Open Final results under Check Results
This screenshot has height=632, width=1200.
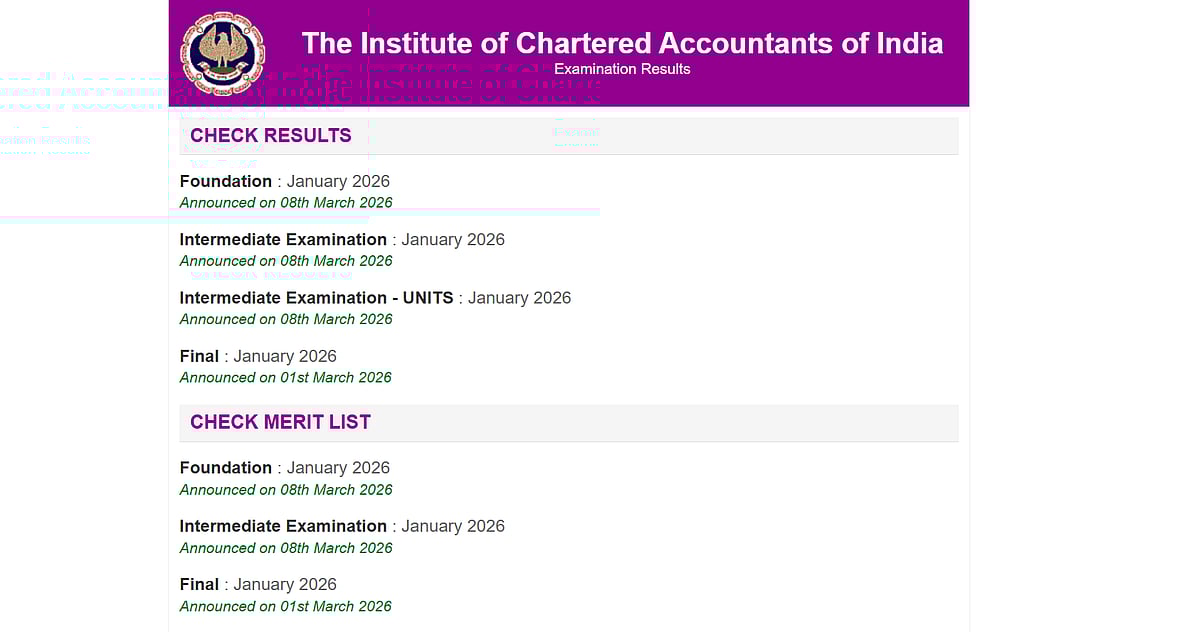pyautogui.click(x=199, y=356)
